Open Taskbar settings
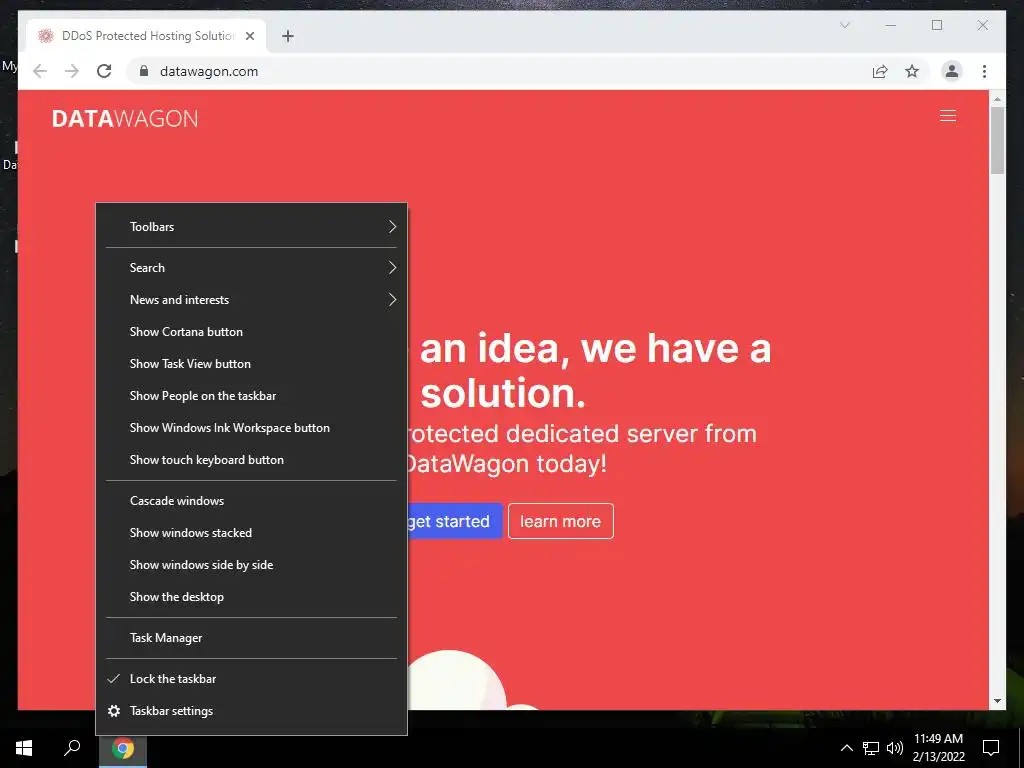This screenshot has height=768, width=1024. tap(251, 711)
